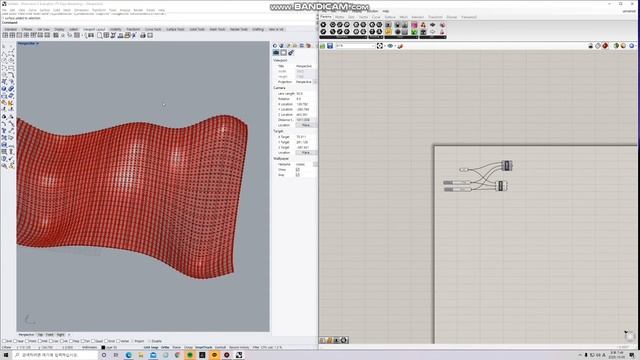The width and height of the screenshot is (640, 360).
Task: Toggle Gumball in status bar
Action: click(220, 348)
